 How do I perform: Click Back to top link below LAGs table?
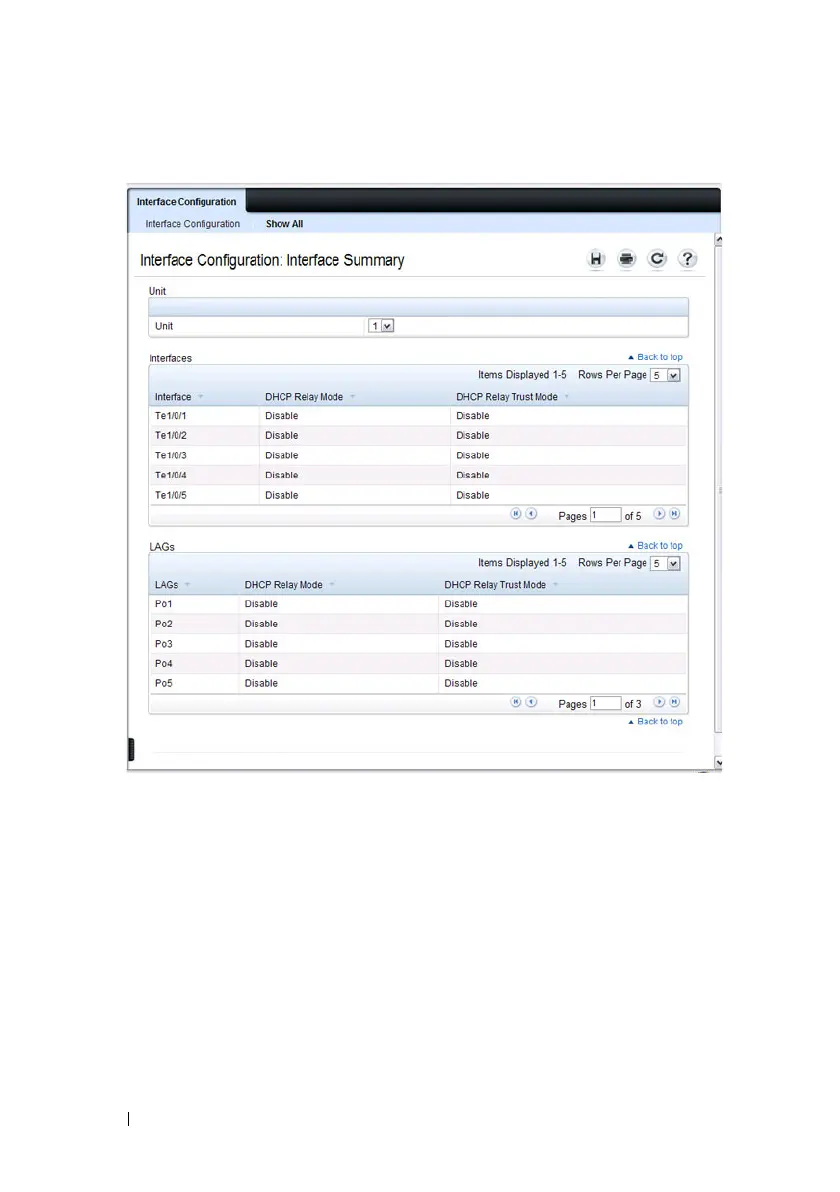coord(655,721)
